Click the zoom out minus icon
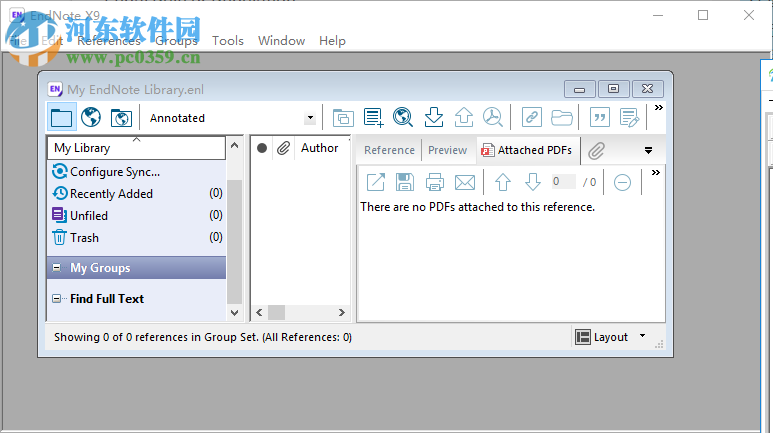The image size is (773, 433). click(x=622, y=182)
